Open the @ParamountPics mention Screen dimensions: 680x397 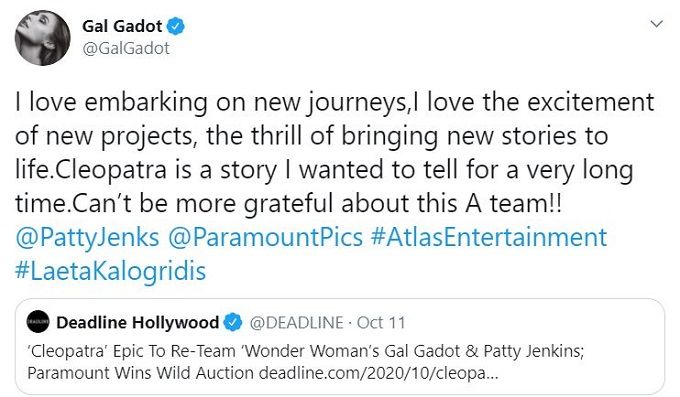click(265, 237)
